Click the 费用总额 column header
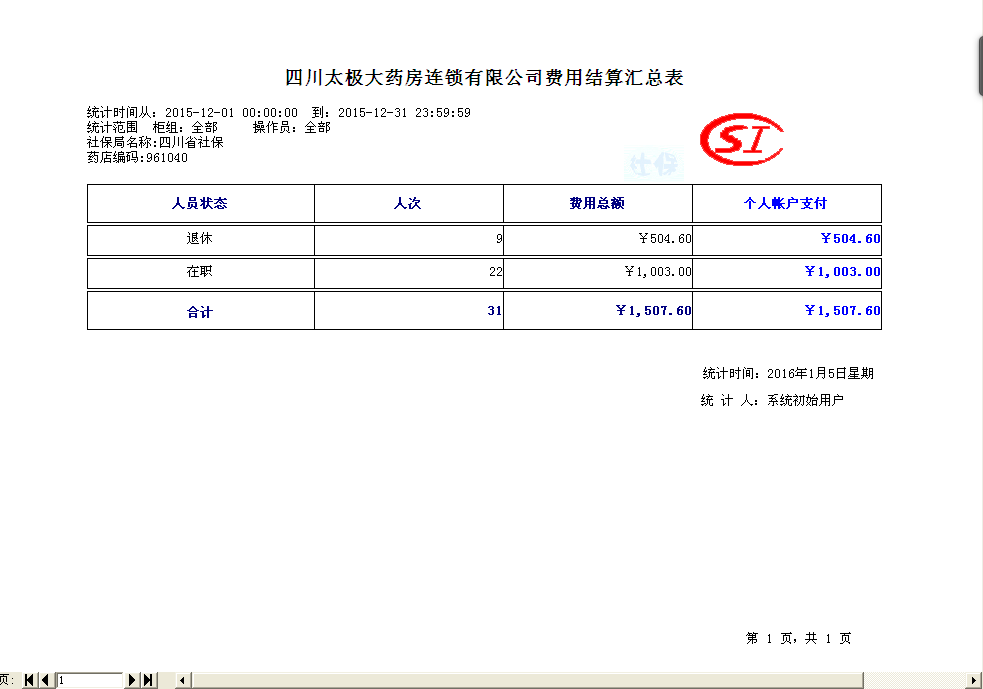The image size is (983, 689). [597, 203]
